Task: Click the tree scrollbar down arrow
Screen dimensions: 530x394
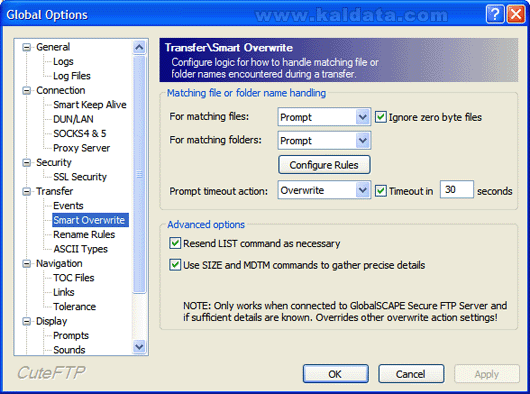Action: point(139,347)
